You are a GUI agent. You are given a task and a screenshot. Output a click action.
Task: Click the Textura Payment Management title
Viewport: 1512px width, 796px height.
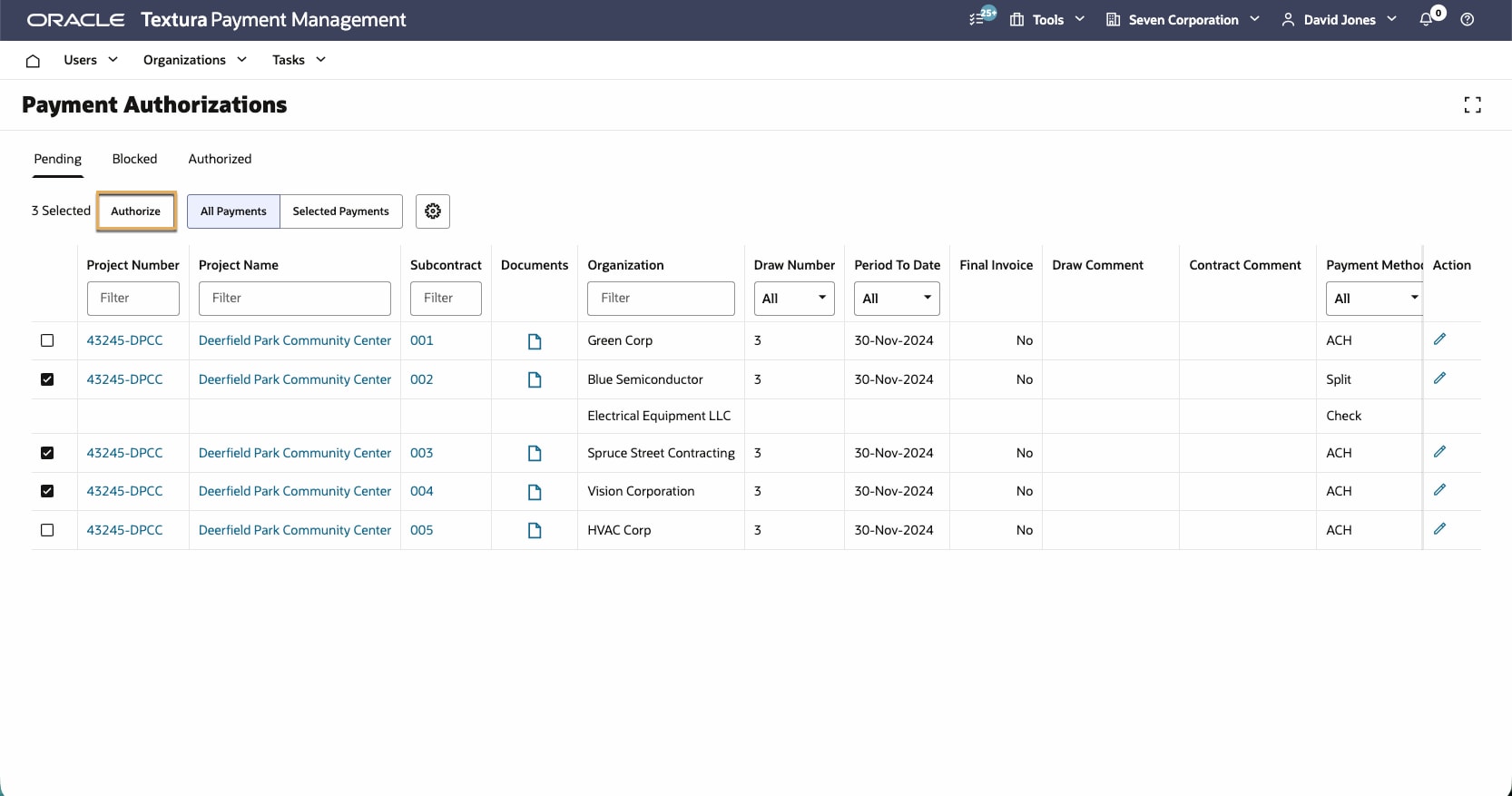pos(273,20)
